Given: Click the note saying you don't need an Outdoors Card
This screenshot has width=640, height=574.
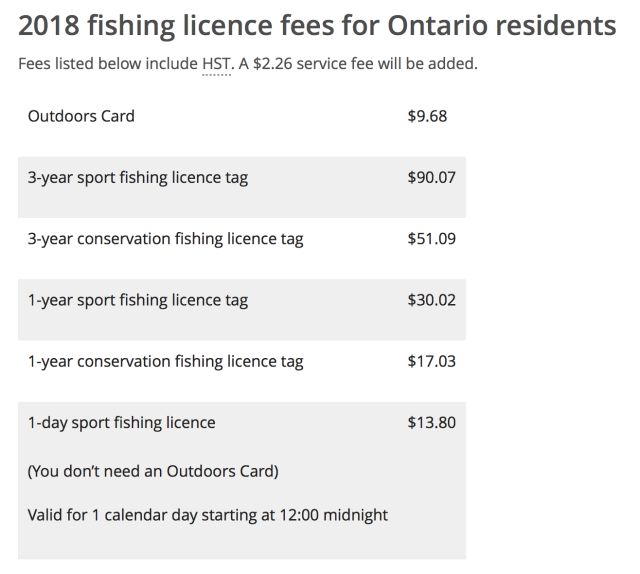Looking at the screenshot, I should [x=153, y=472].
